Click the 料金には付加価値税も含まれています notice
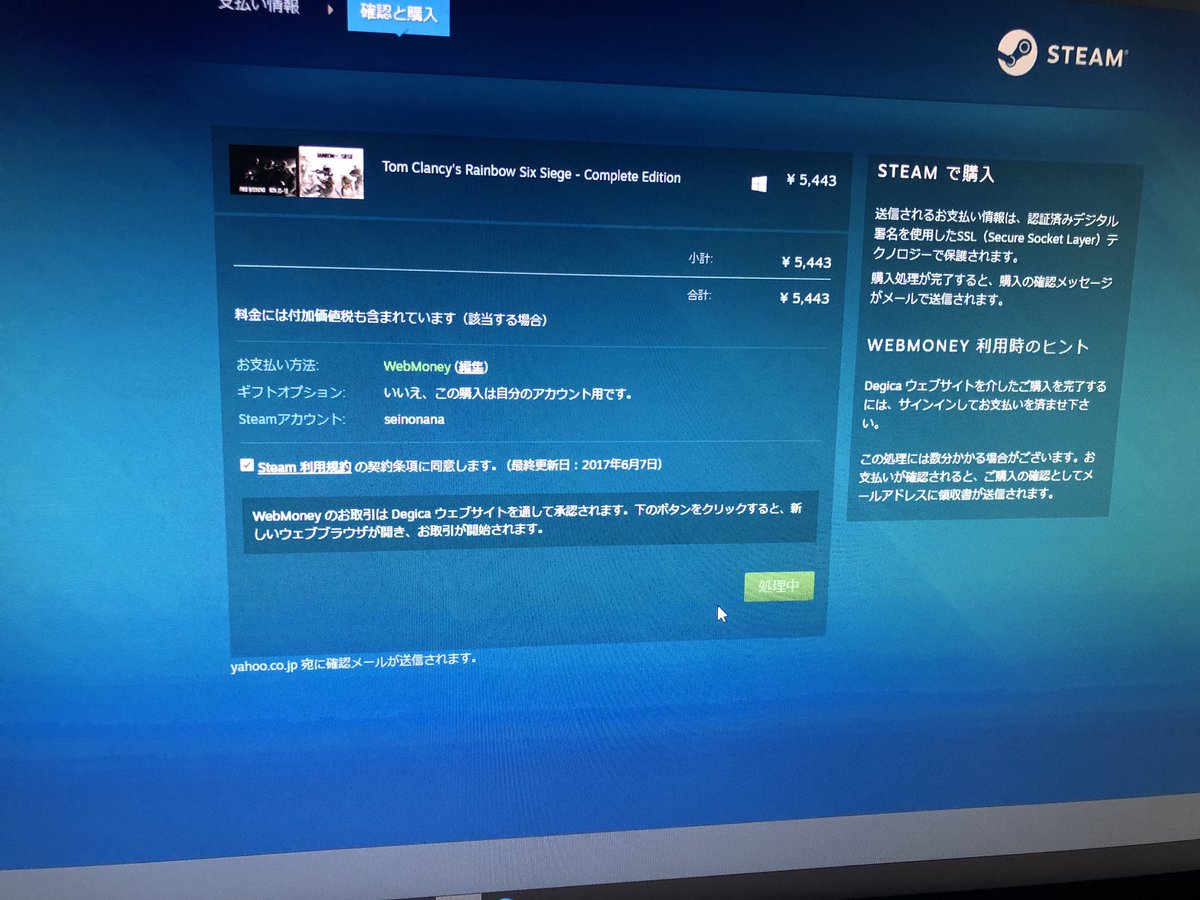This screenshot has width=1200, height=900. tap(390, 319)
